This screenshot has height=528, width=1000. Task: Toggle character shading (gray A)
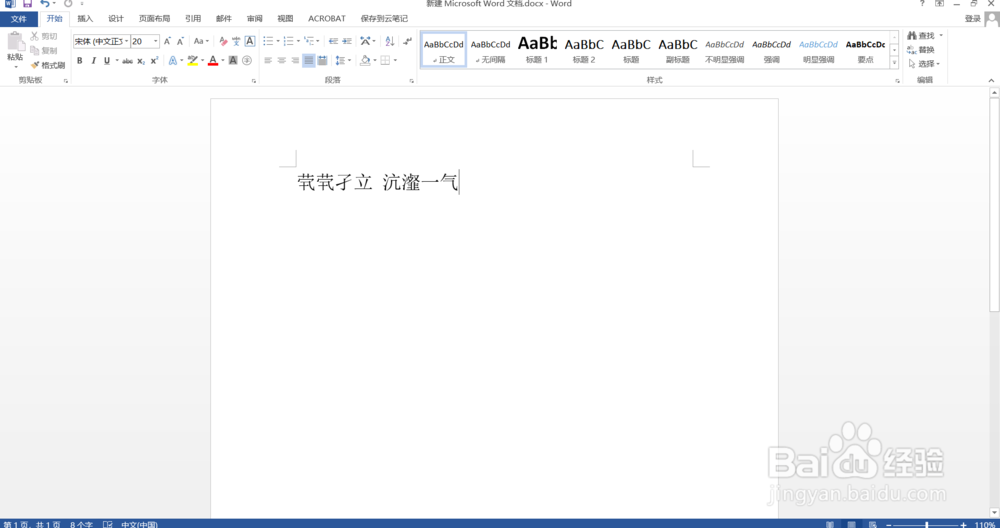233,61
